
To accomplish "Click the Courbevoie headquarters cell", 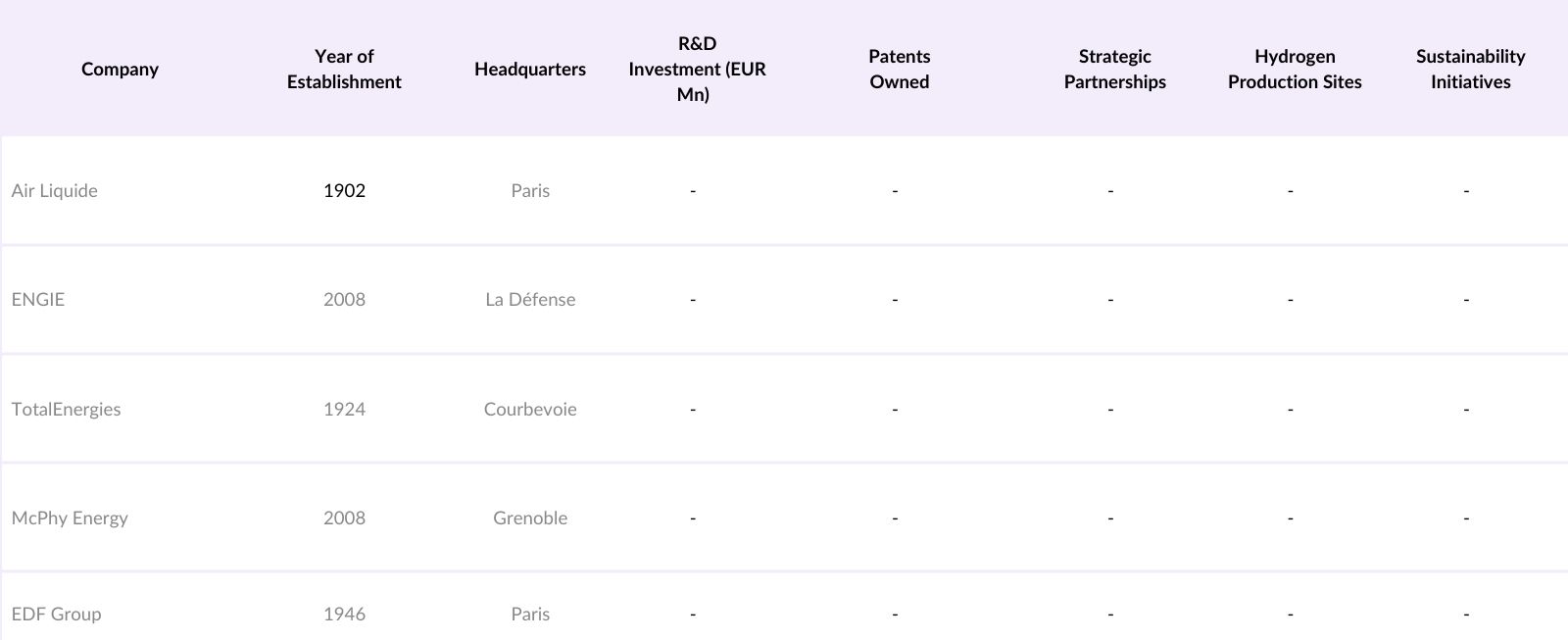I will 530,409.
